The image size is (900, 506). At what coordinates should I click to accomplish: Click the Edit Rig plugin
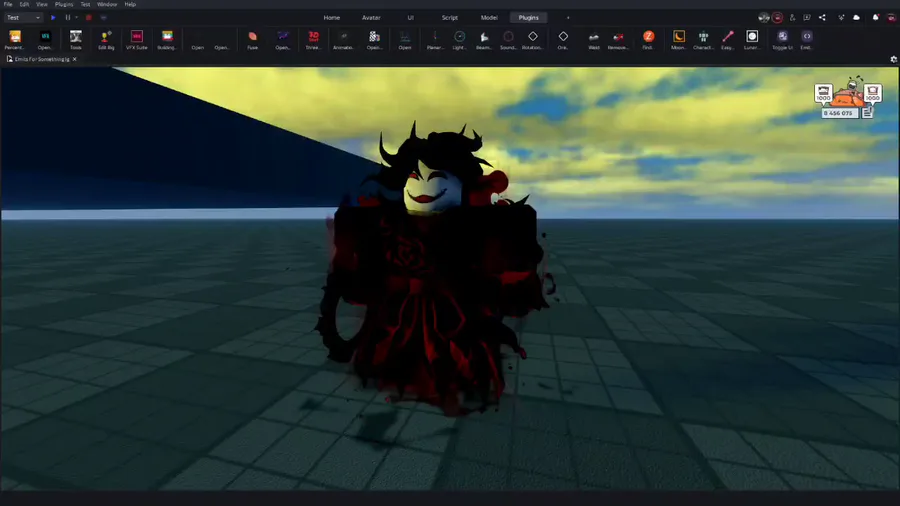click(x=106, y=39)
